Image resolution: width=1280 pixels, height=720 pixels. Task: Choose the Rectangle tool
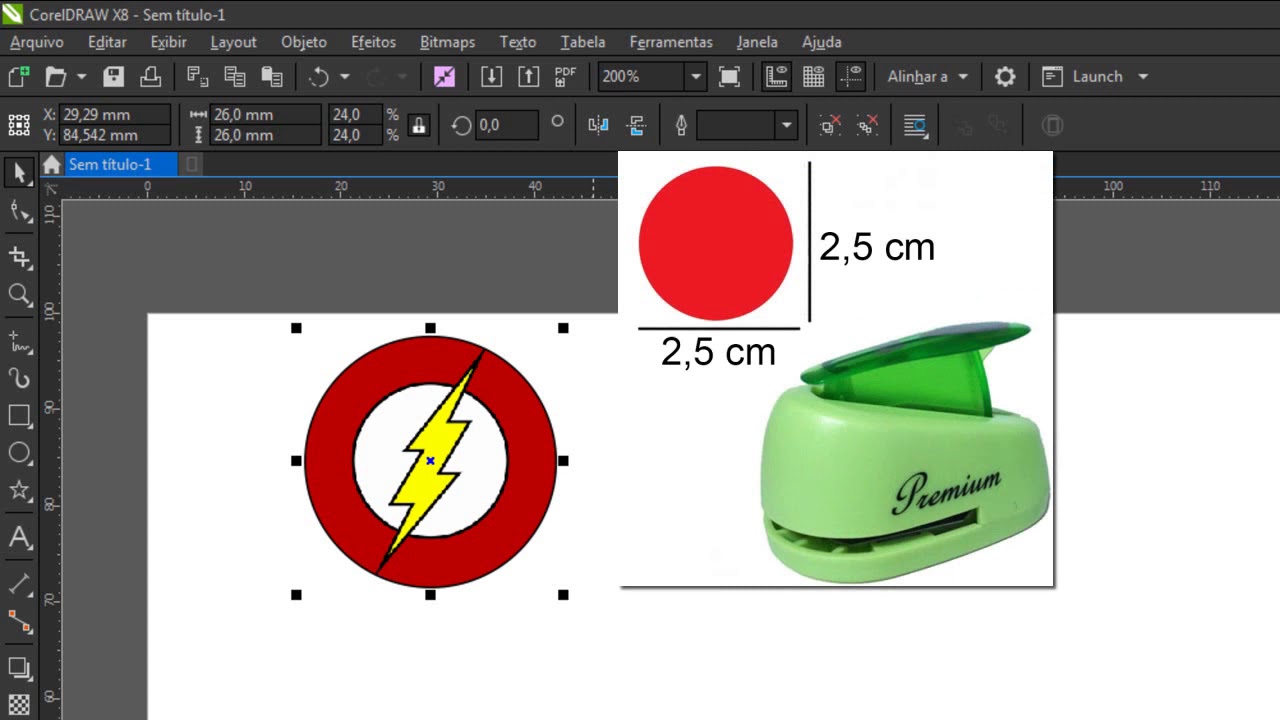(x=19, y=415)
